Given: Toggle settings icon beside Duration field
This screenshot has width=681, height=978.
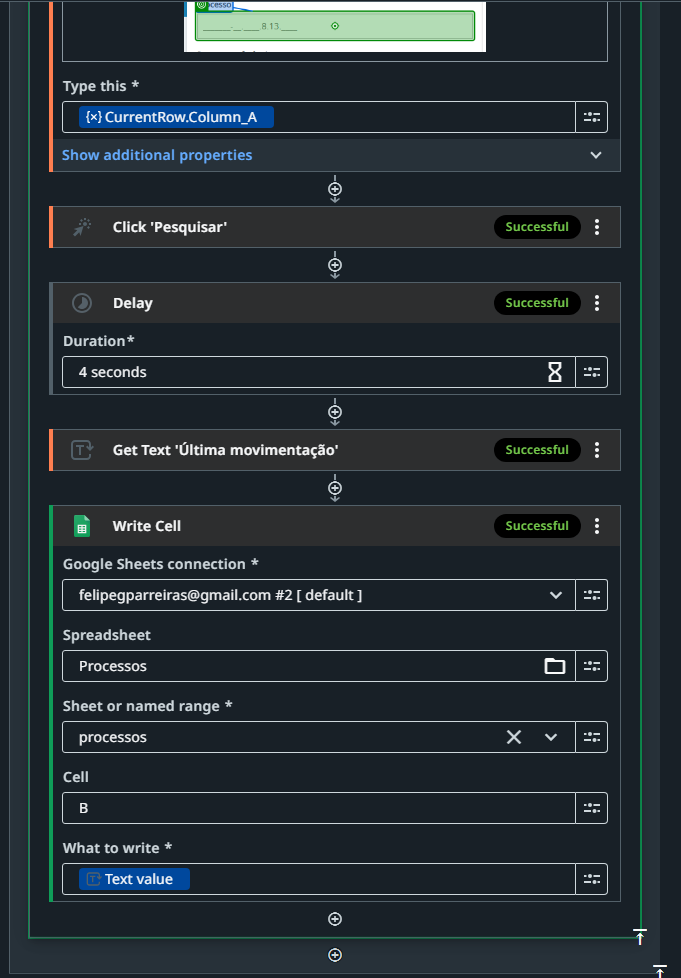Looking at the screenshot, I should 591,372.
